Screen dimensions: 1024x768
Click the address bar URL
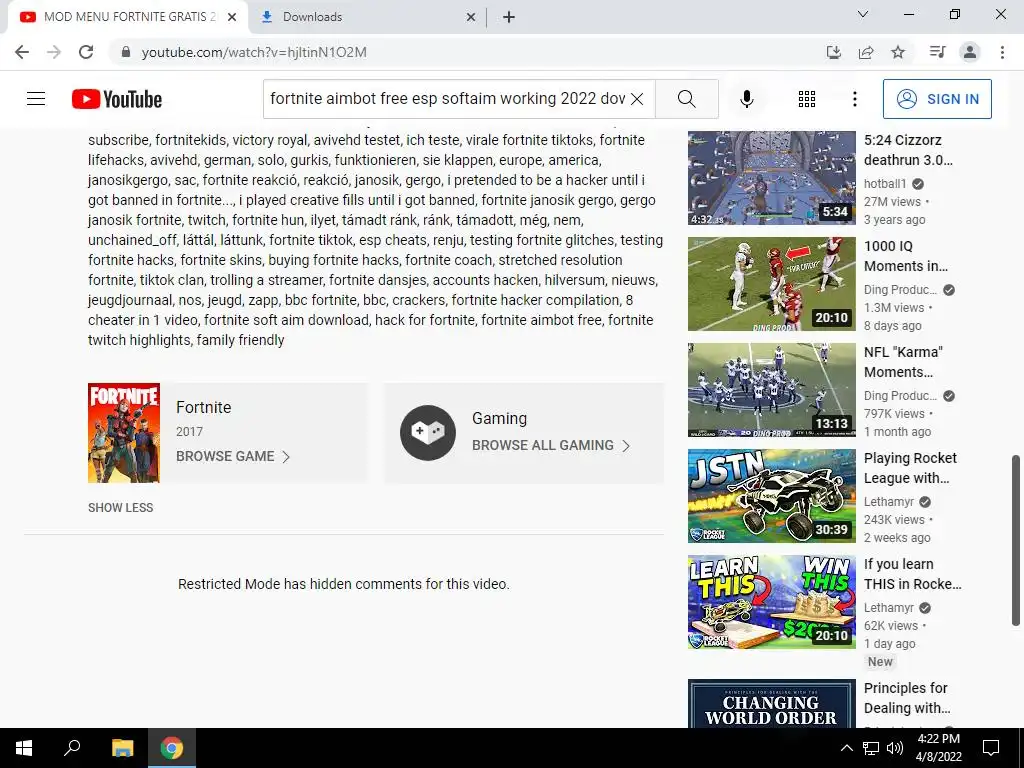point(254,52)
